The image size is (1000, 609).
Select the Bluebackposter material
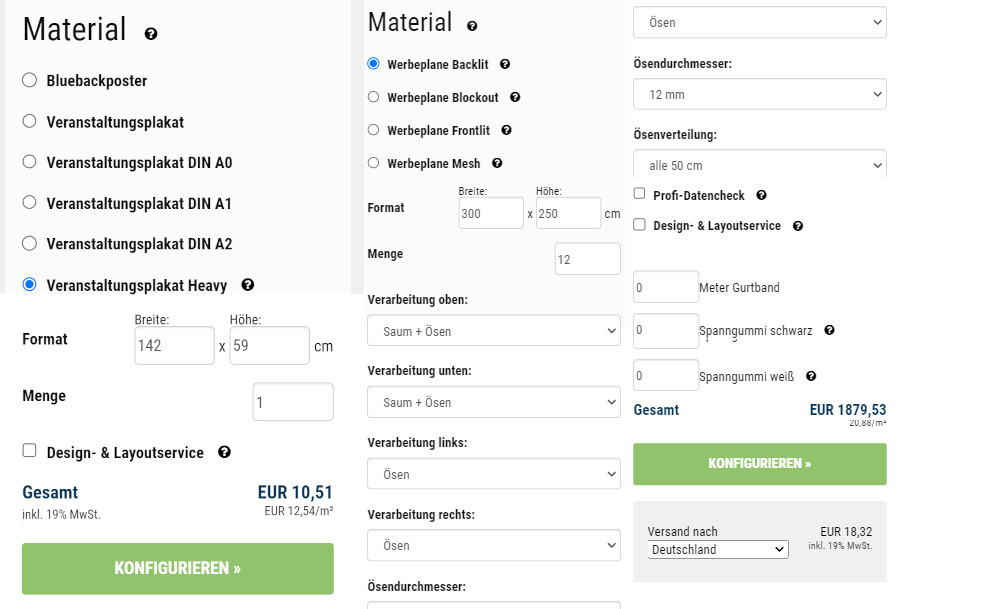click(29, 80)
